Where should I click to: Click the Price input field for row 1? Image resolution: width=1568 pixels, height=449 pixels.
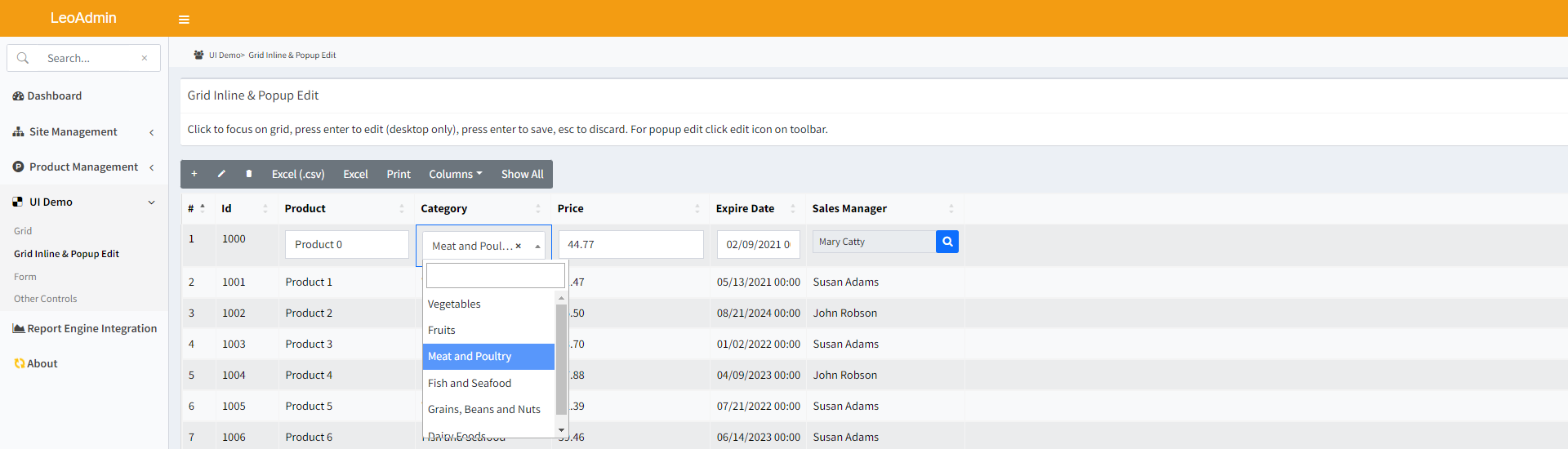coord(630,244)
